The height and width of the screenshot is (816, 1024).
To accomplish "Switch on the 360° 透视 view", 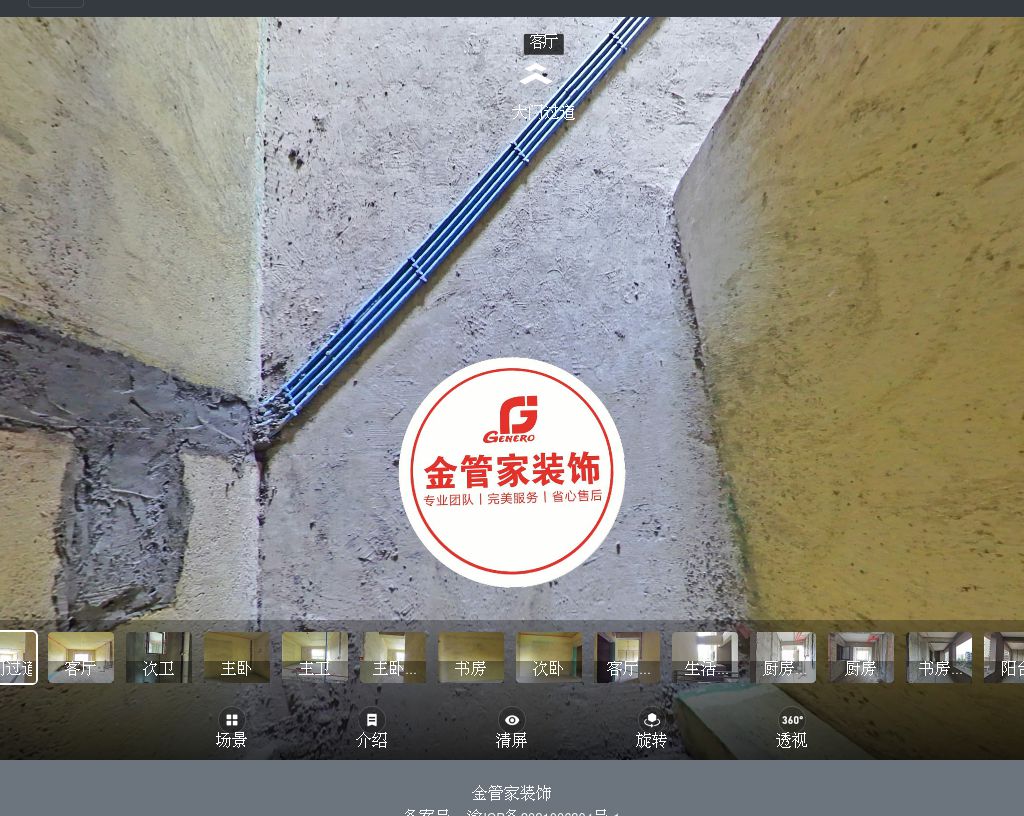I will (x=792, y=720).
